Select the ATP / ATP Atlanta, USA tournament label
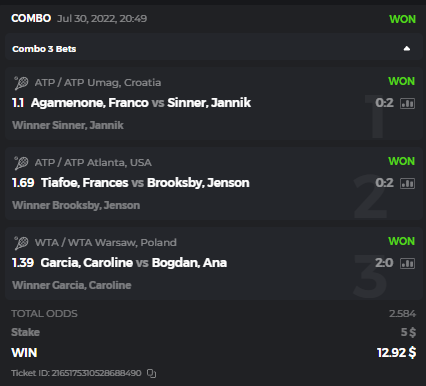 pos(93,162)
